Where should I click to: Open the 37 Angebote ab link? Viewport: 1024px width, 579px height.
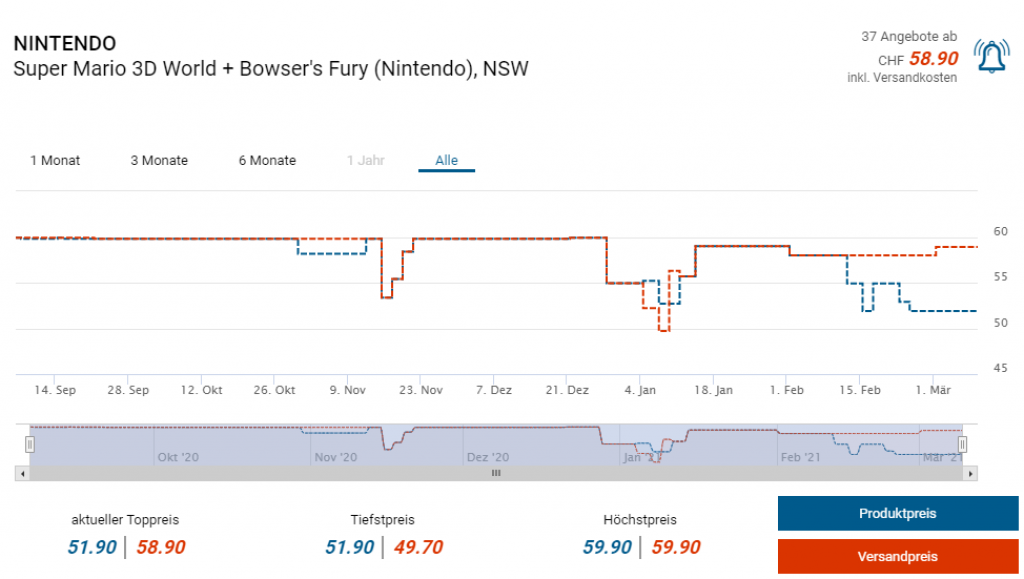pos(909,36)
